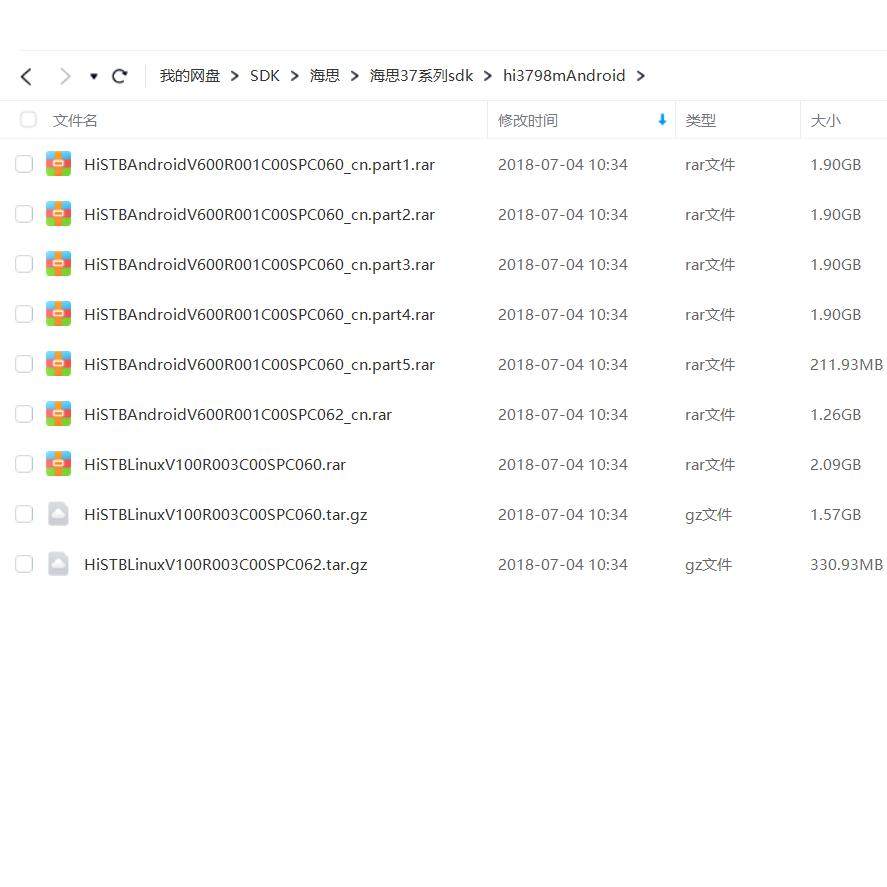Viewport: 887px width, 887px height.
Task: Select file HiSTBLinuxV100R003C00SPC060.tar.gz
Action: tap(226, 515)
